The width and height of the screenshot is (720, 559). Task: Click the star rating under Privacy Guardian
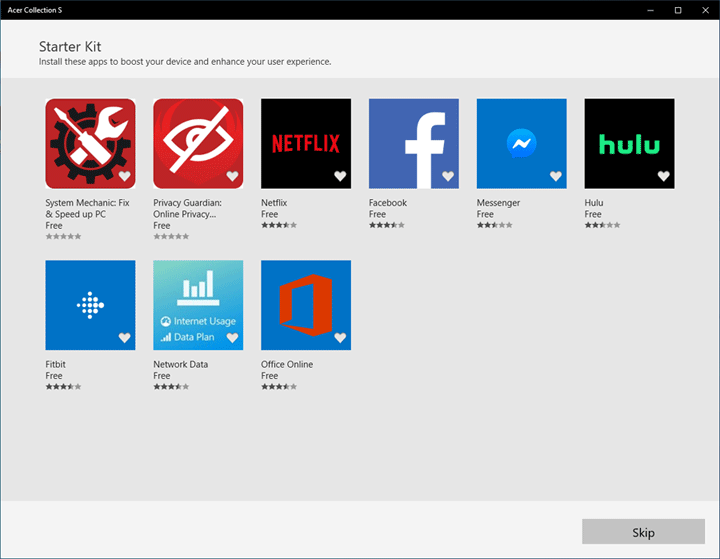[171, 237]
